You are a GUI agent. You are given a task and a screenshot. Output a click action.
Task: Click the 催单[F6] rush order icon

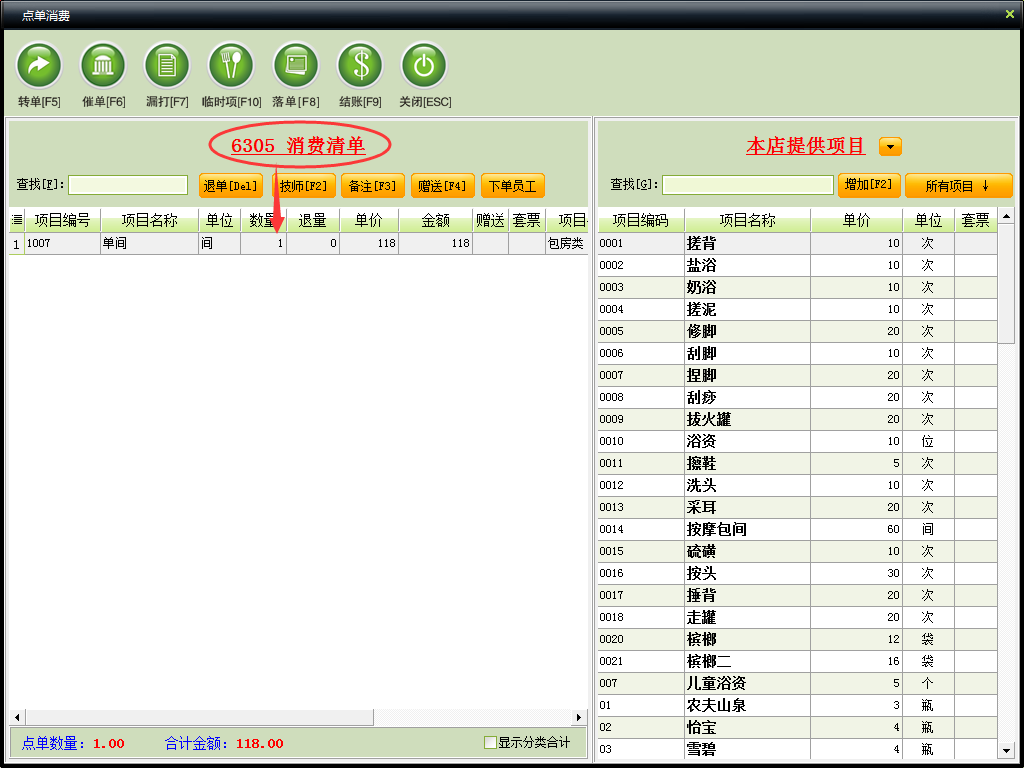click(103, 66)
